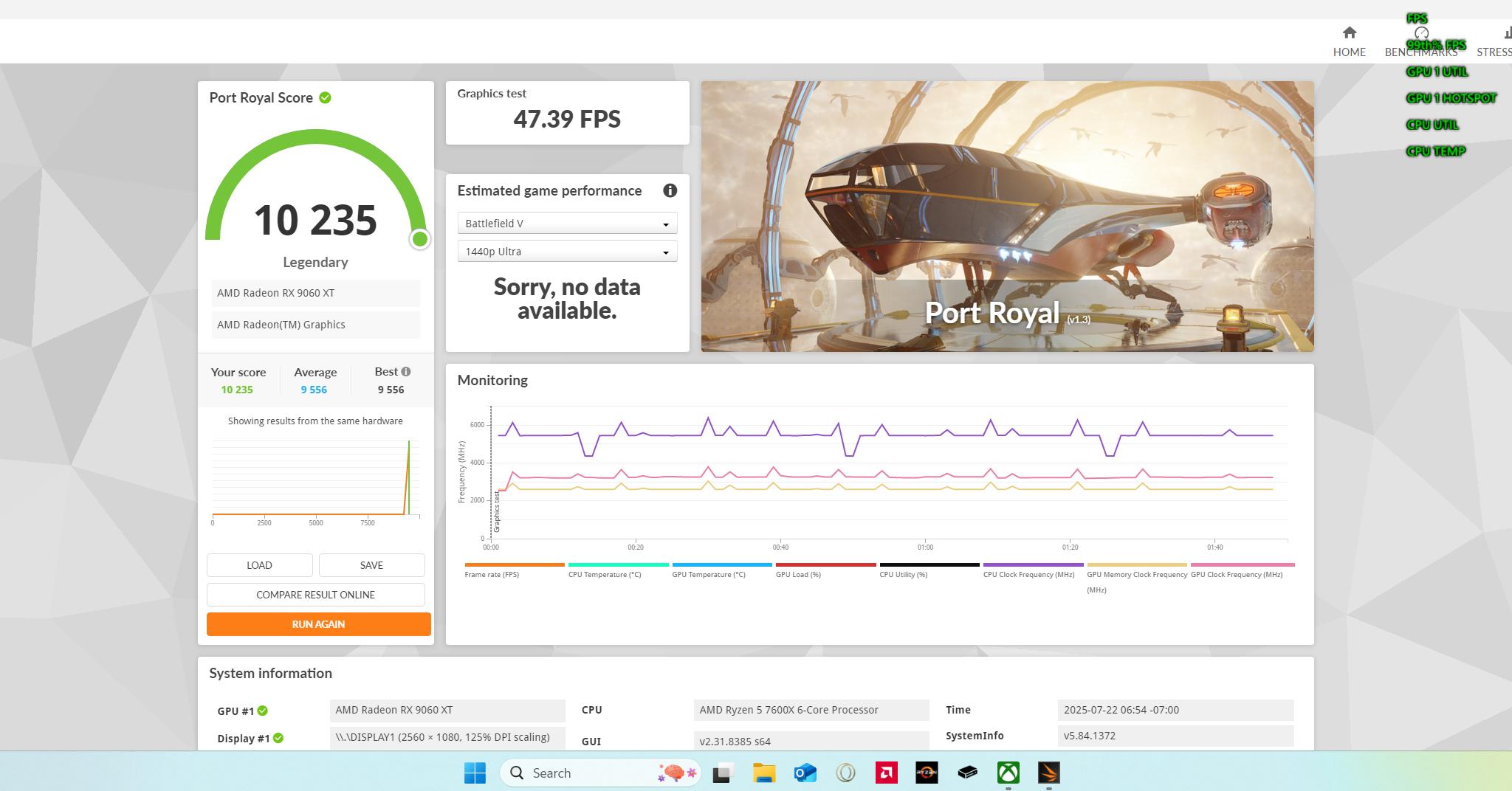Open the Xbox app in the taskbar
The height and width of the screenshot is (791, 1512).
(1008, 773)
